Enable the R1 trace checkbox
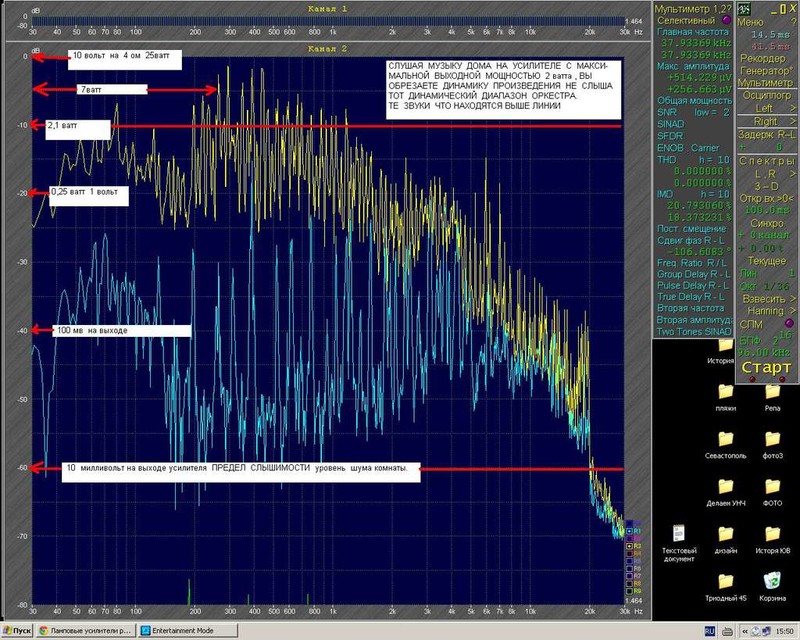This screenshot has width=800, height=640. coord(630,531)
